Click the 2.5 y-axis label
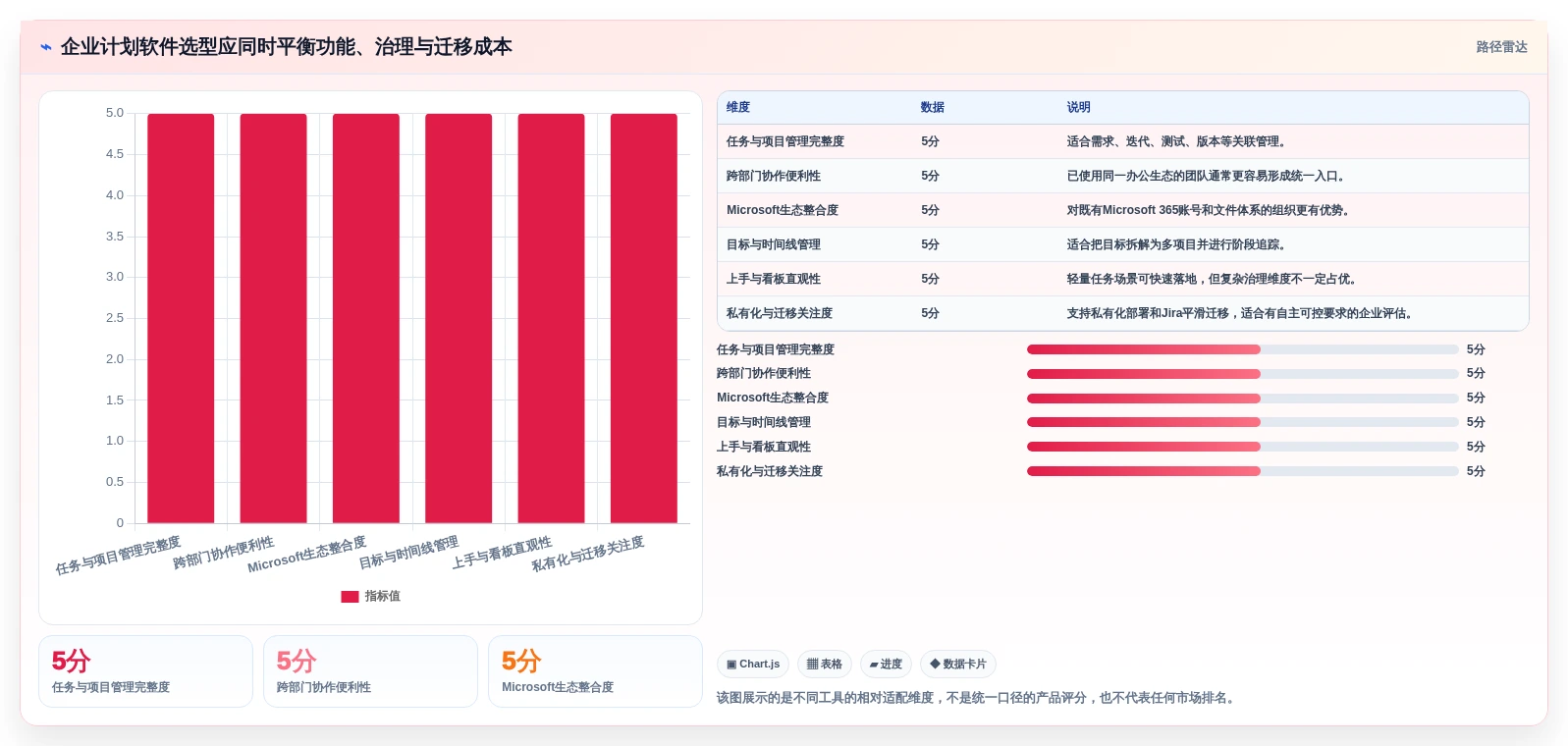The height and width of the screenshot is (746, 1568). tap(115, 318)
